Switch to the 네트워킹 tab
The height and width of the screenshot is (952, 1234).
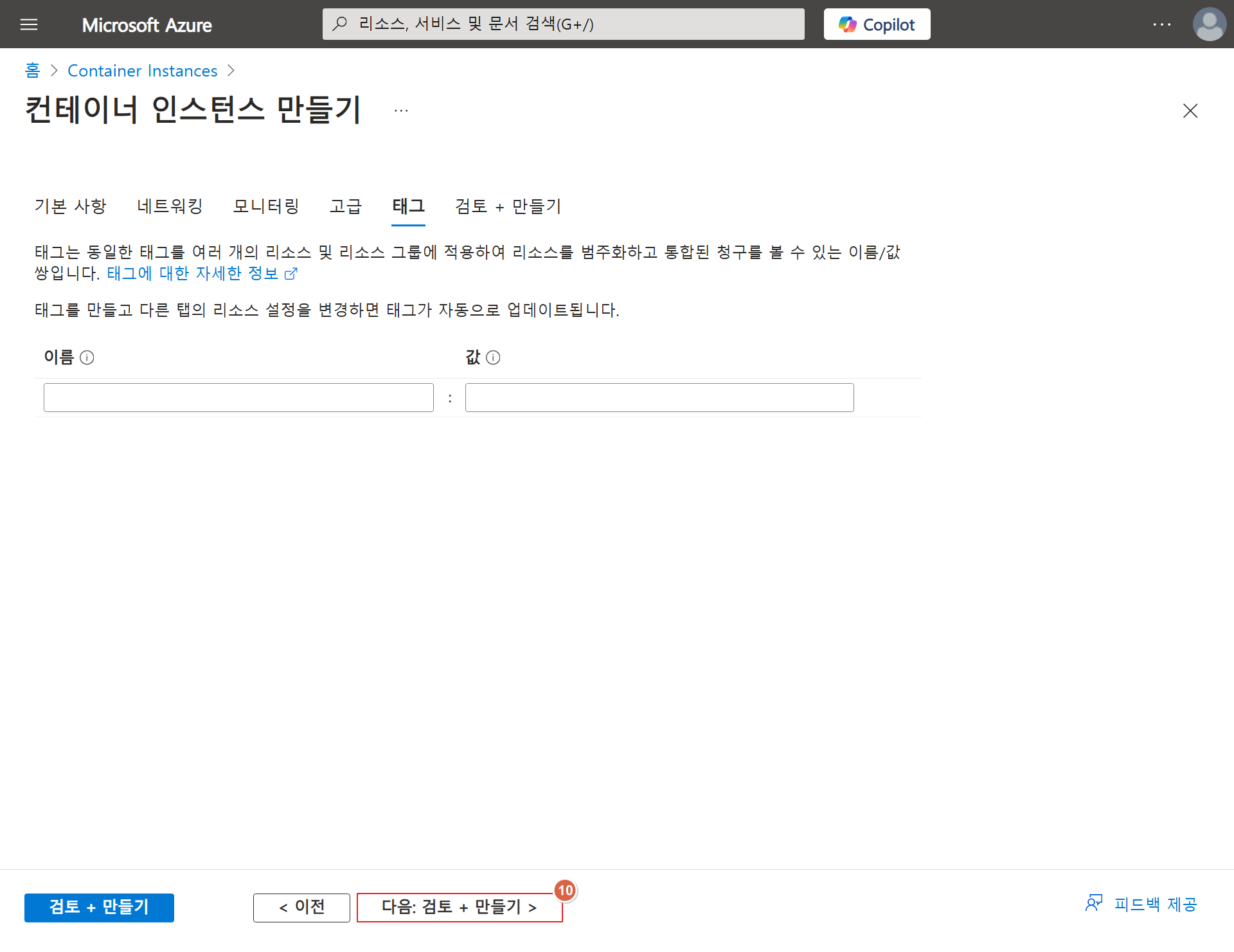170,206
